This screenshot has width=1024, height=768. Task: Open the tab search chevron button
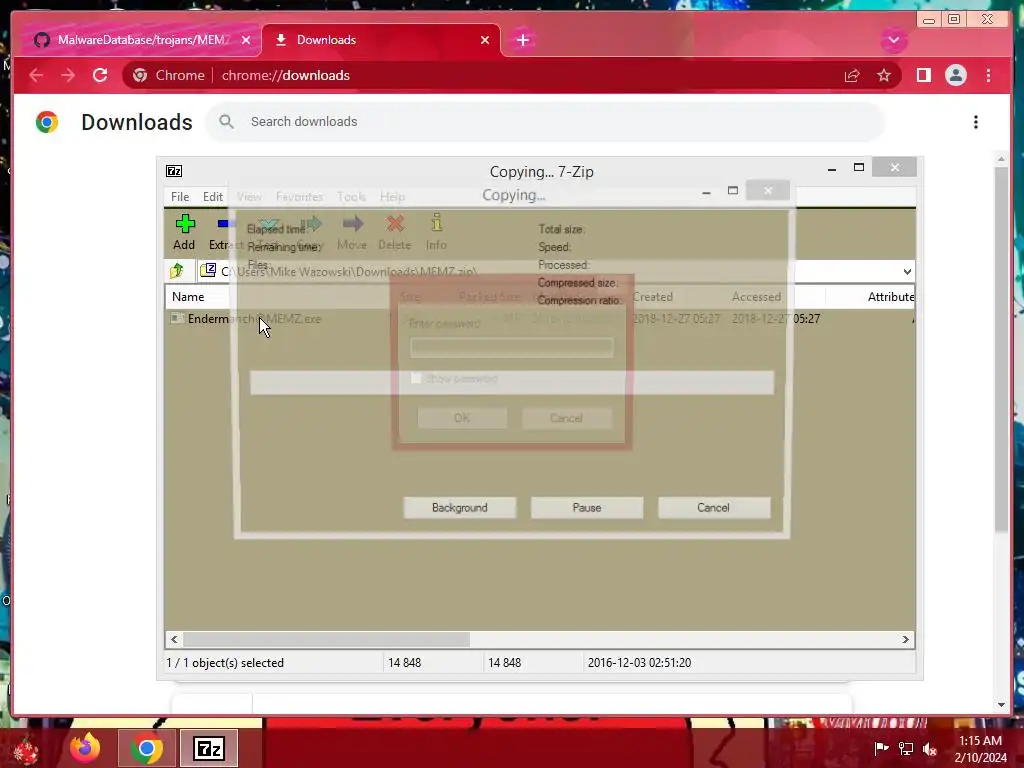click(x=894, y=40)
